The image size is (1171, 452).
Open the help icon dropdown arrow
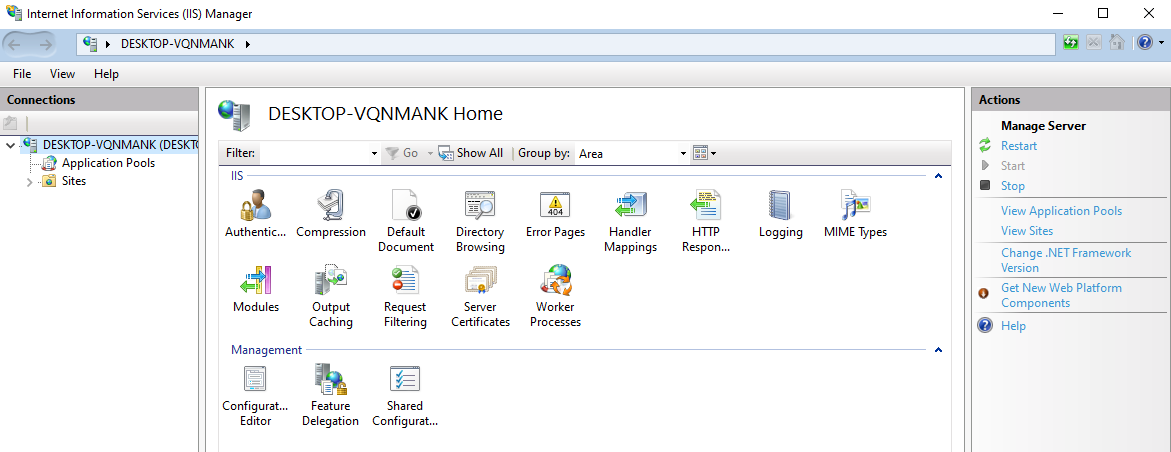(x=1160, y=43)
